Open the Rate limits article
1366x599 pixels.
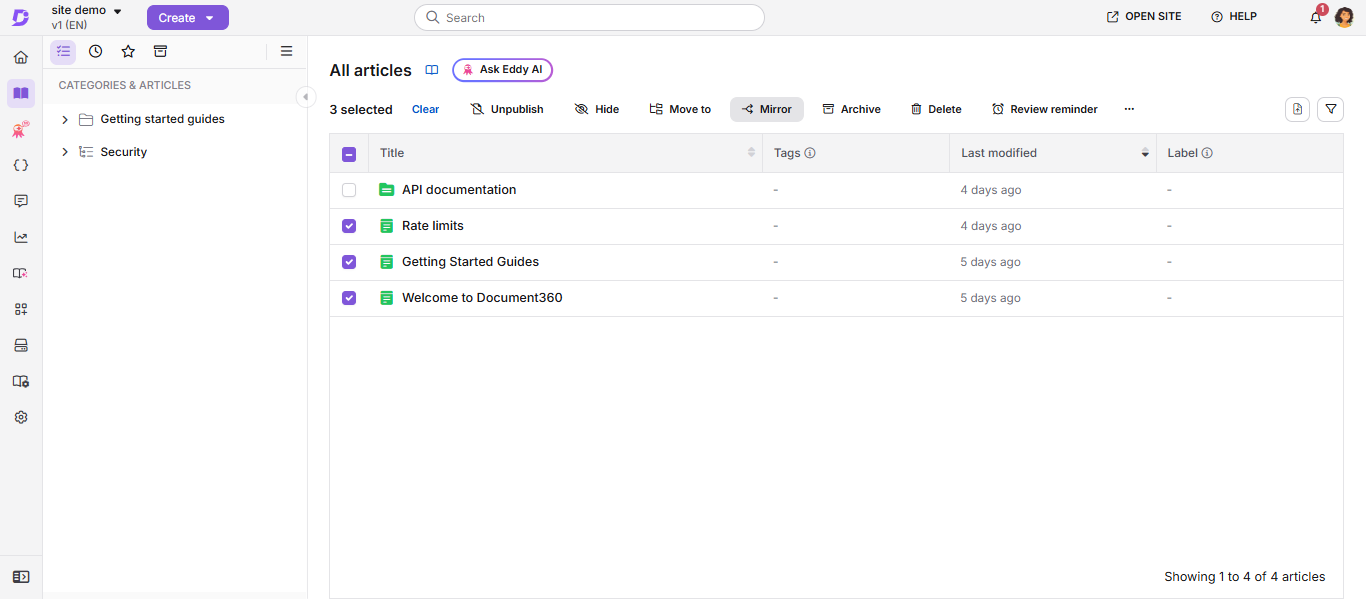click(433, 226)
